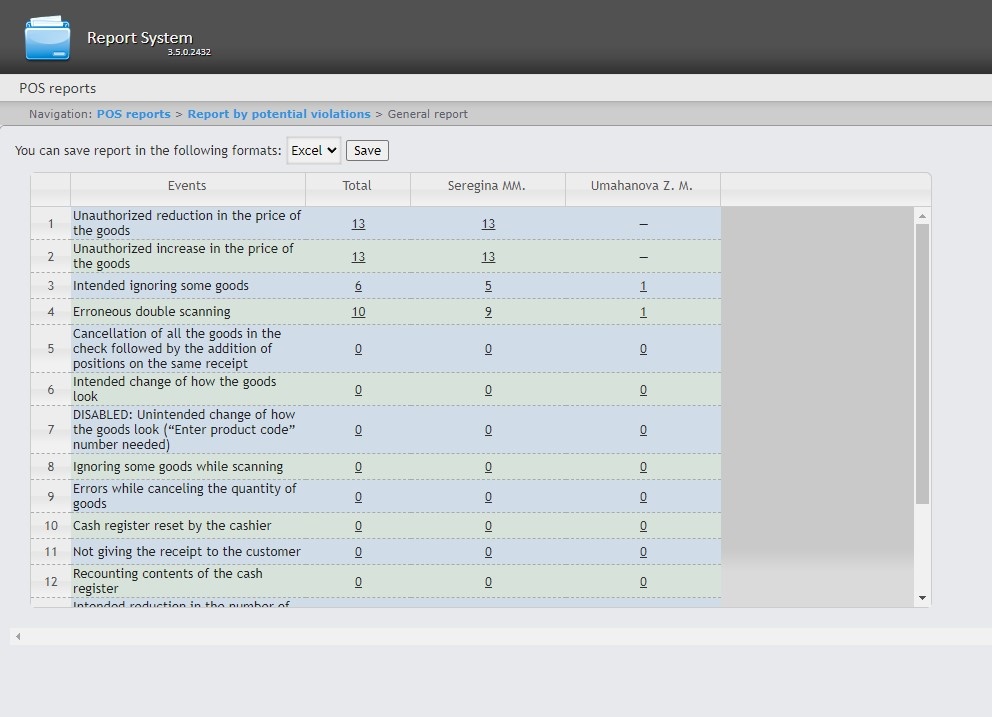Open Total count for intended ignoring goods
The height and width of the screenshot is (717, 992).
point(358,286)
